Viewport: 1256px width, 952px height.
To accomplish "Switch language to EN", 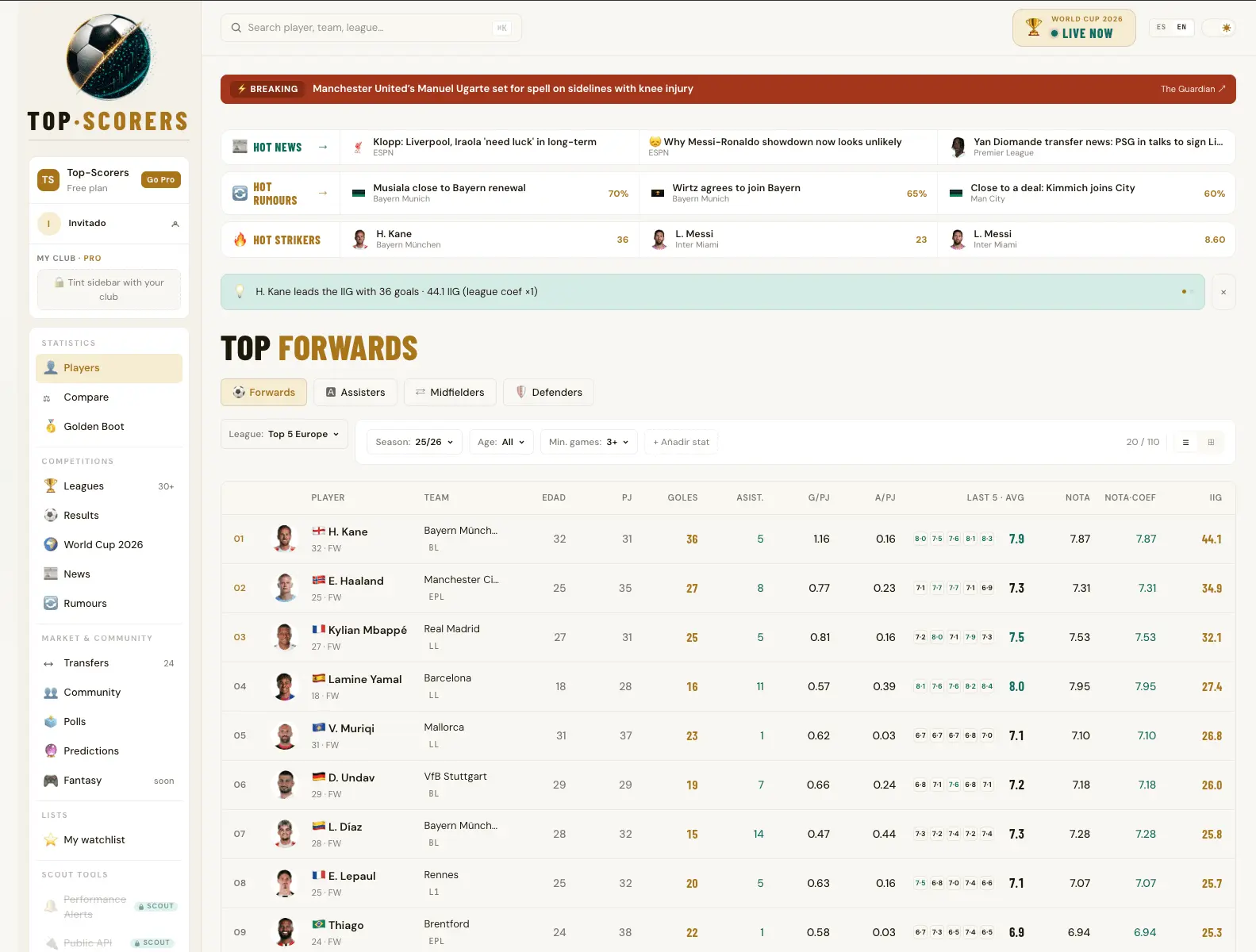I will pyautogui.click(x=1181, y=28).
